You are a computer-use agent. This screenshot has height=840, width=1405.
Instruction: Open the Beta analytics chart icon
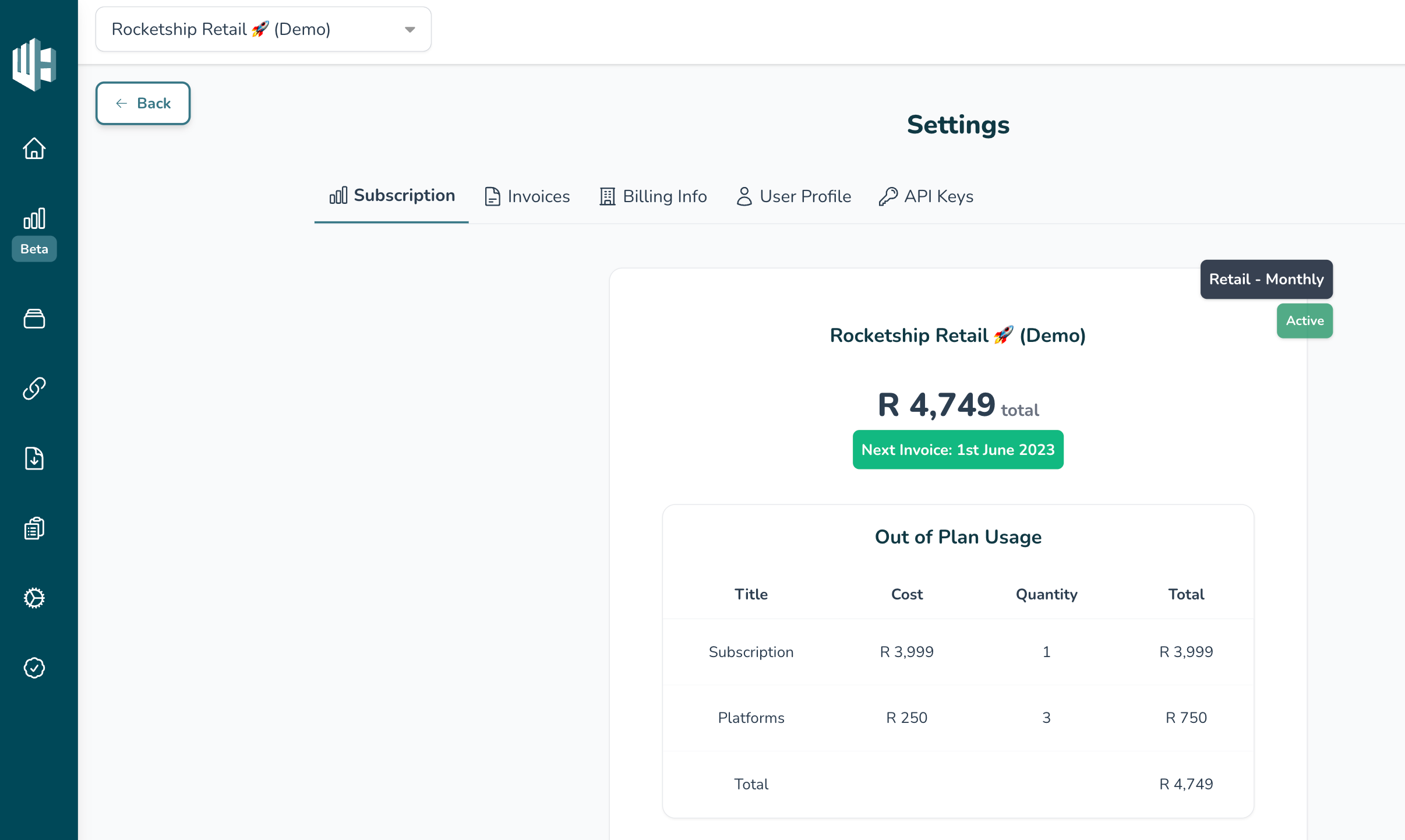pyautogui.click(x=34, y=219)
